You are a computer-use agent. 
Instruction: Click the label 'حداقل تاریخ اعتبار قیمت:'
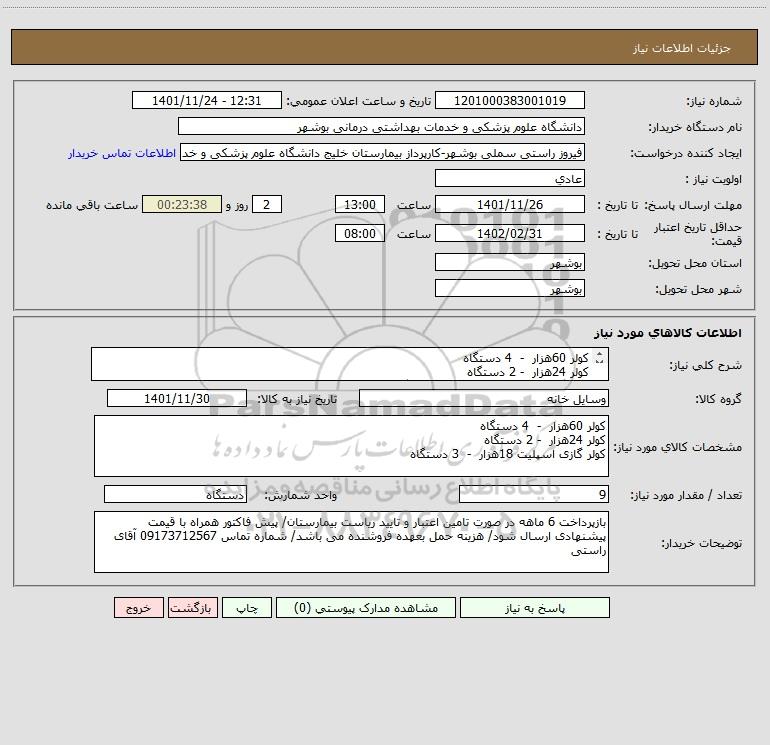tap(698, 234)
